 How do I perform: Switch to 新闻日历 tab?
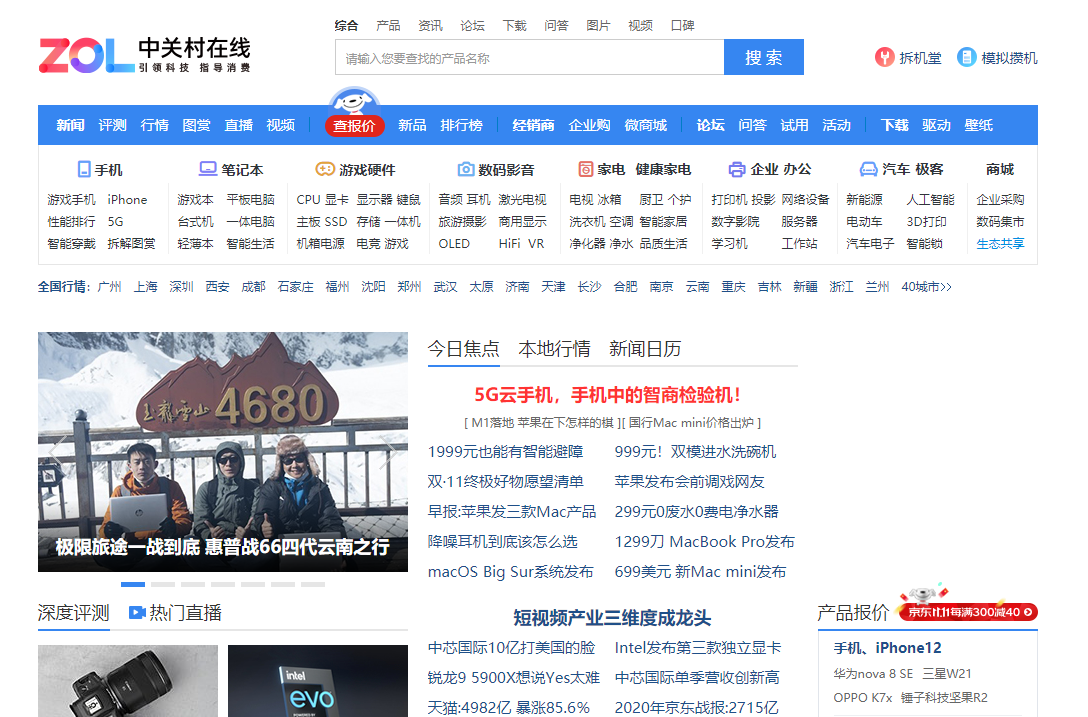click(x=645, y=348)
